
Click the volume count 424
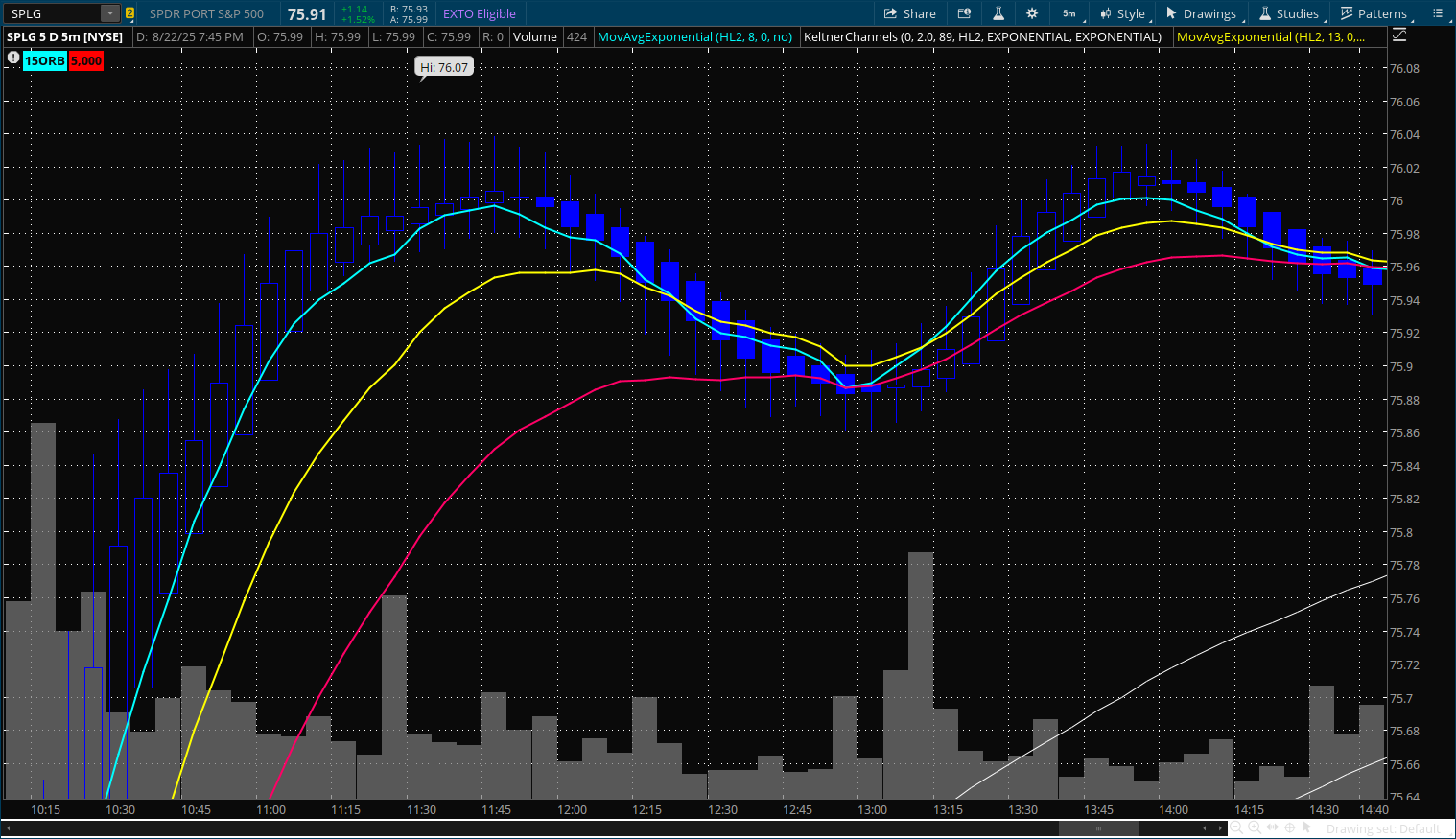pyautogui.click(x=576, y=36)
